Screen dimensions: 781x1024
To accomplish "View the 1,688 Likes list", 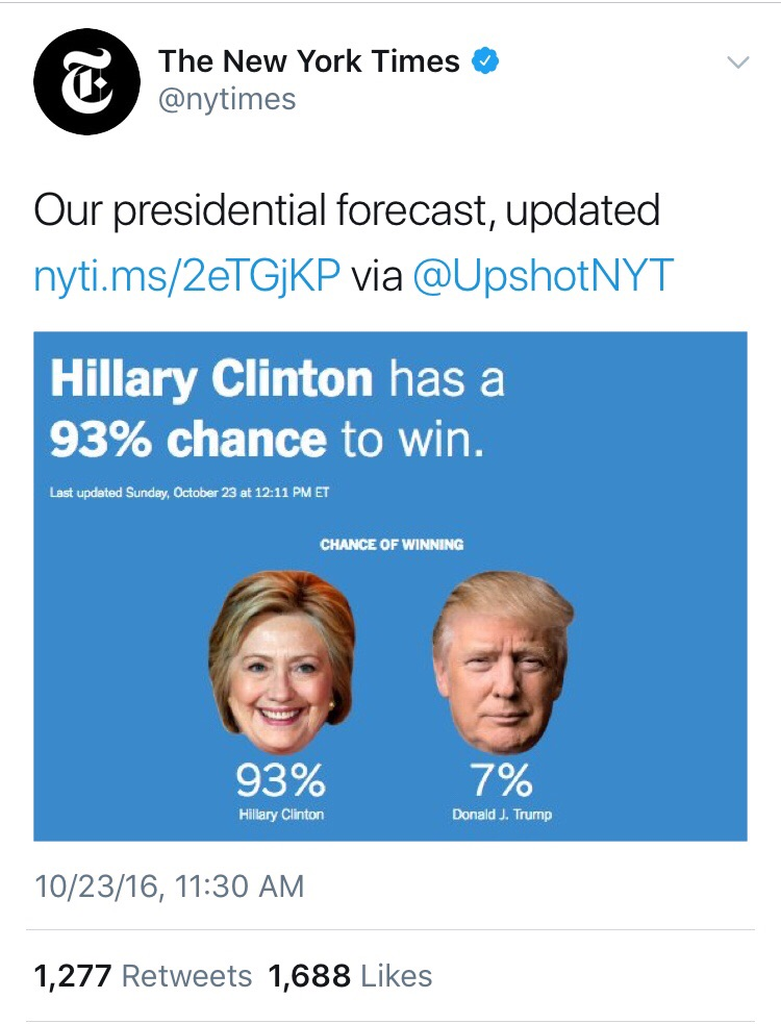I will click(350, 976).
